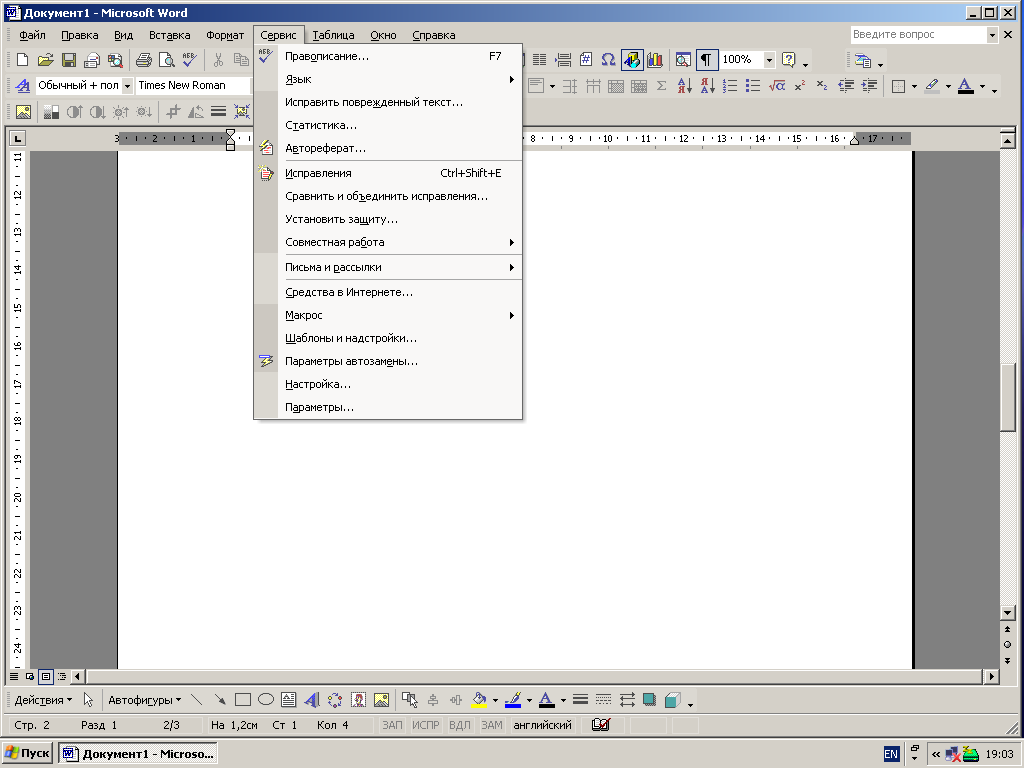Image resolution: width=1024 pixels, height=768 pixels.
Task: Switch to Outline view button
Action: pos(62,677)
